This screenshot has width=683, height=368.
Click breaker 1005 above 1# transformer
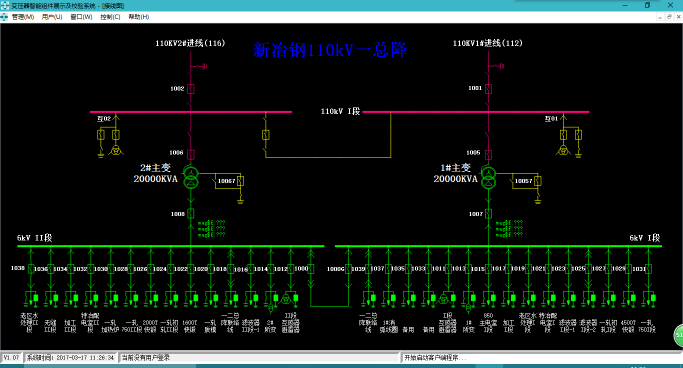click(488, 155)
